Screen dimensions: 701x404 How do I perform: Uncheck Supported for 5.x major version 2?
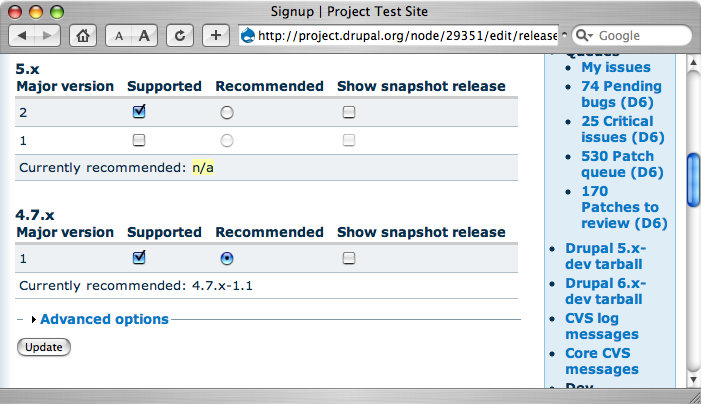coord(139,112)
